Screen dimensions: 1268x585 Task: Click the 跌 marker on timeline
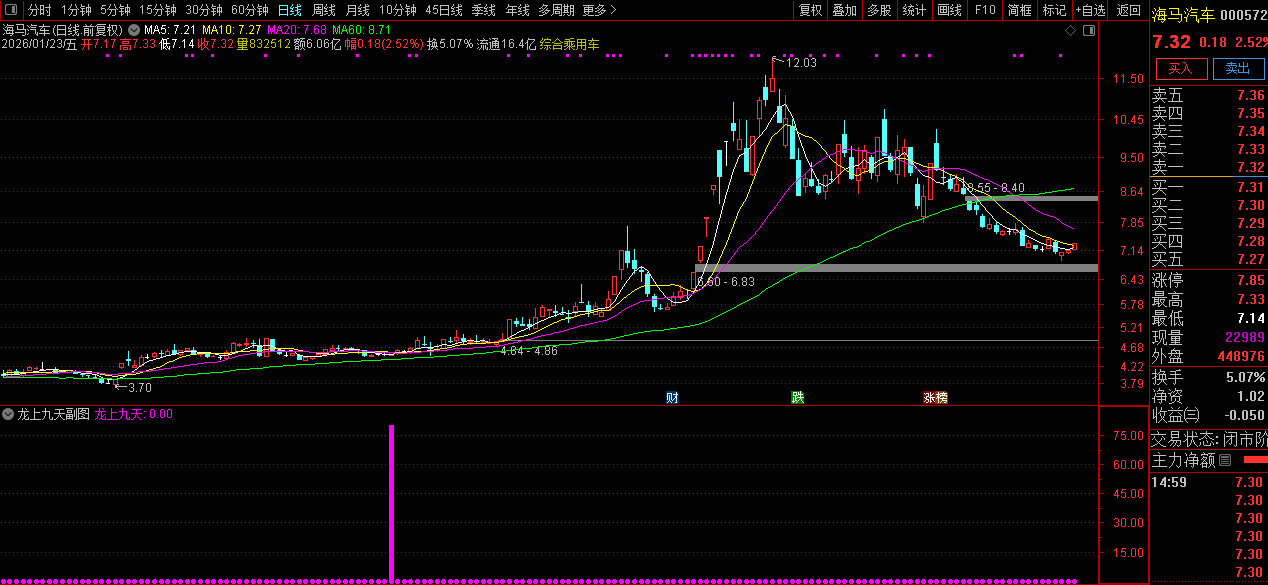tap(797, 397)
